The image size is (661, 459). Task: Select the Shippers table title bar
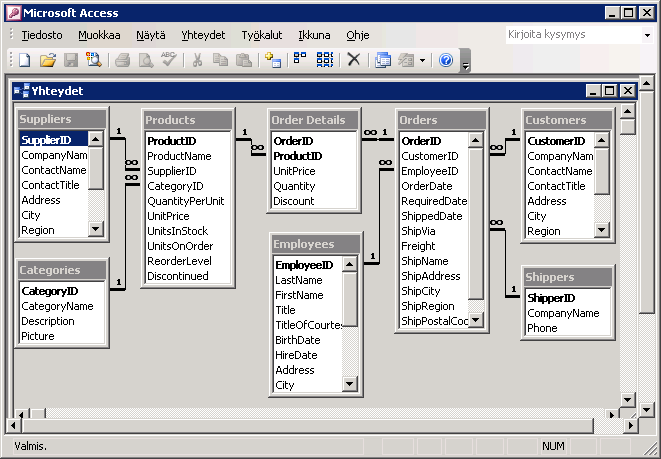(x=568, y=277)
